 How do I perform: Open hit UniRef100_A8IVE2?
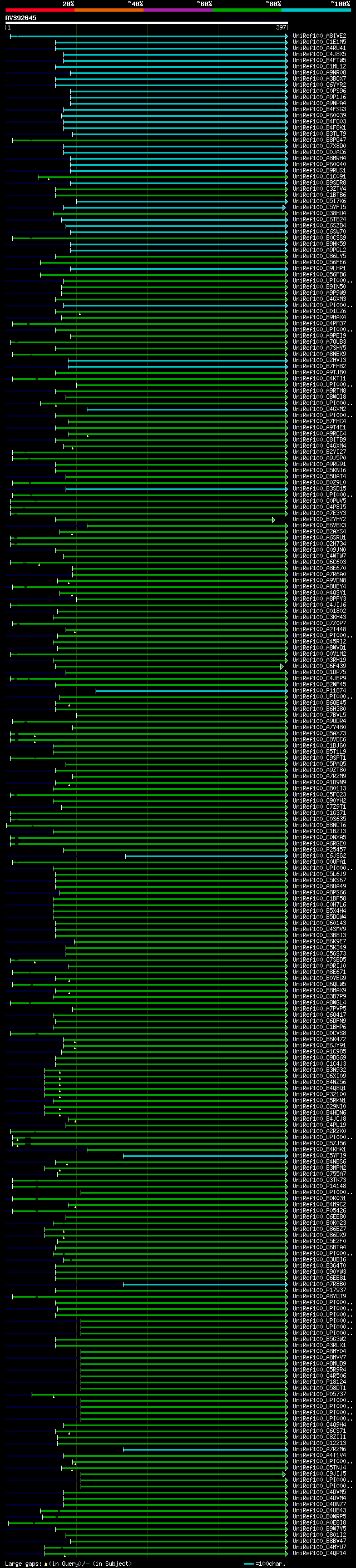tap(319, 36)
